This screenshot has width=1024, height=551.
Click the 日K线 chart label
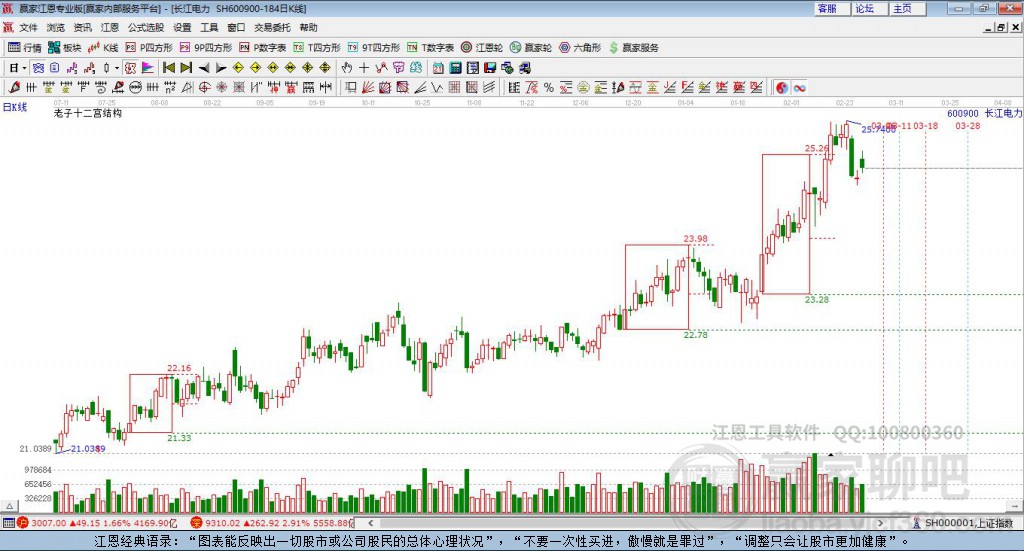(15, 107)
